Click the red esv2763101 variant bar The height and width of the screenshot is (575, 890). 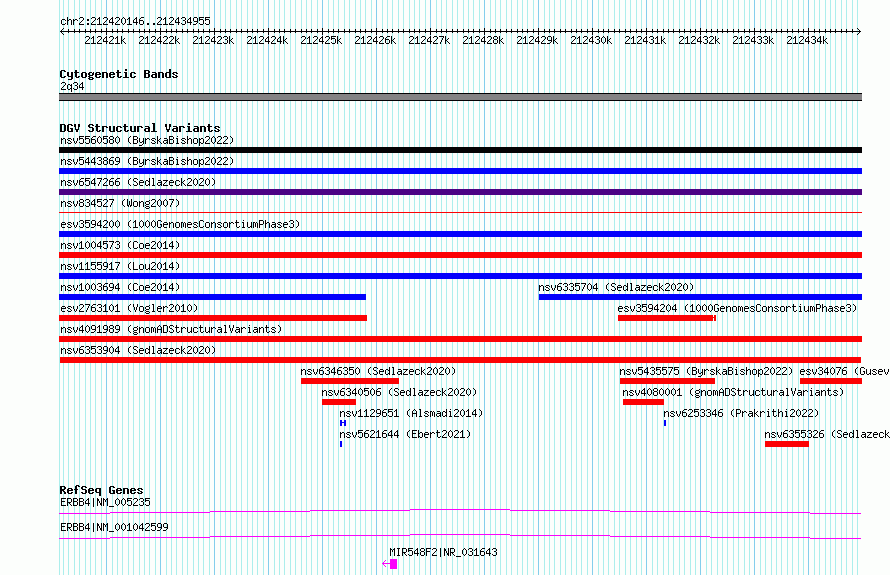click(213, 318)
